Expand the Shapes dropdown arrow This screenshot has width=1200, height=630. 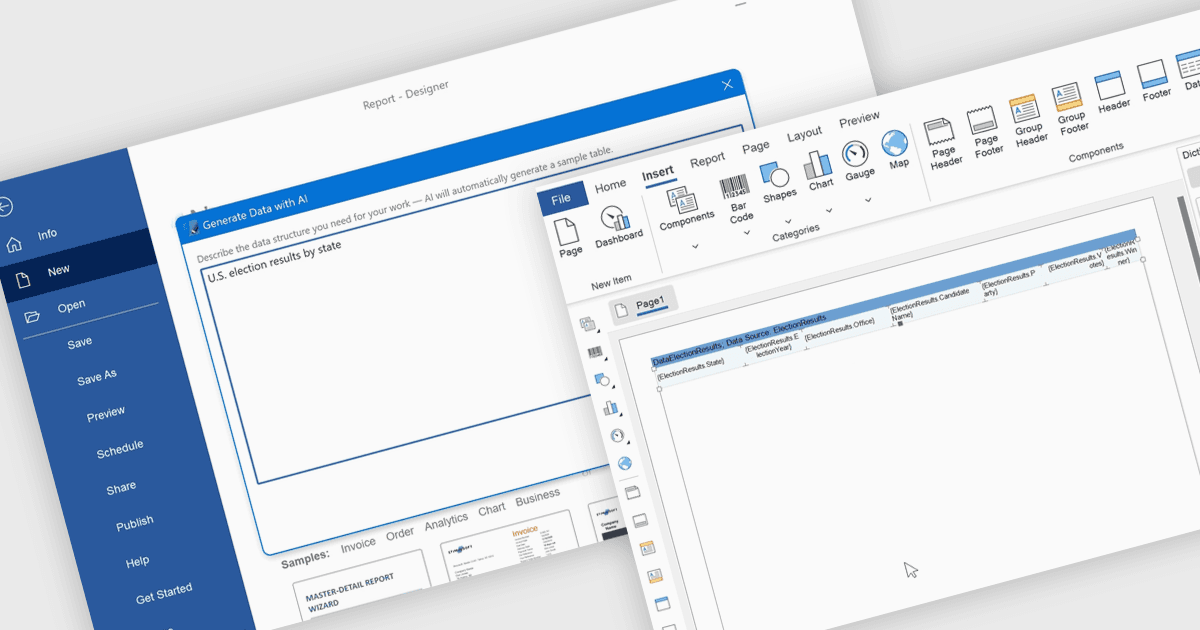pyautogui.click(x=787, y=221)
